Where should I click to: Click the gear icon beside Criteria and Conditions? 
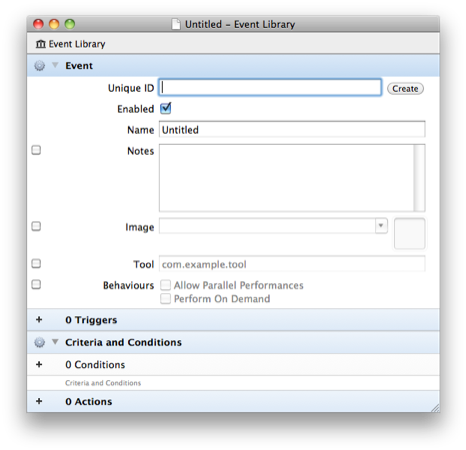tap(39, 342)
